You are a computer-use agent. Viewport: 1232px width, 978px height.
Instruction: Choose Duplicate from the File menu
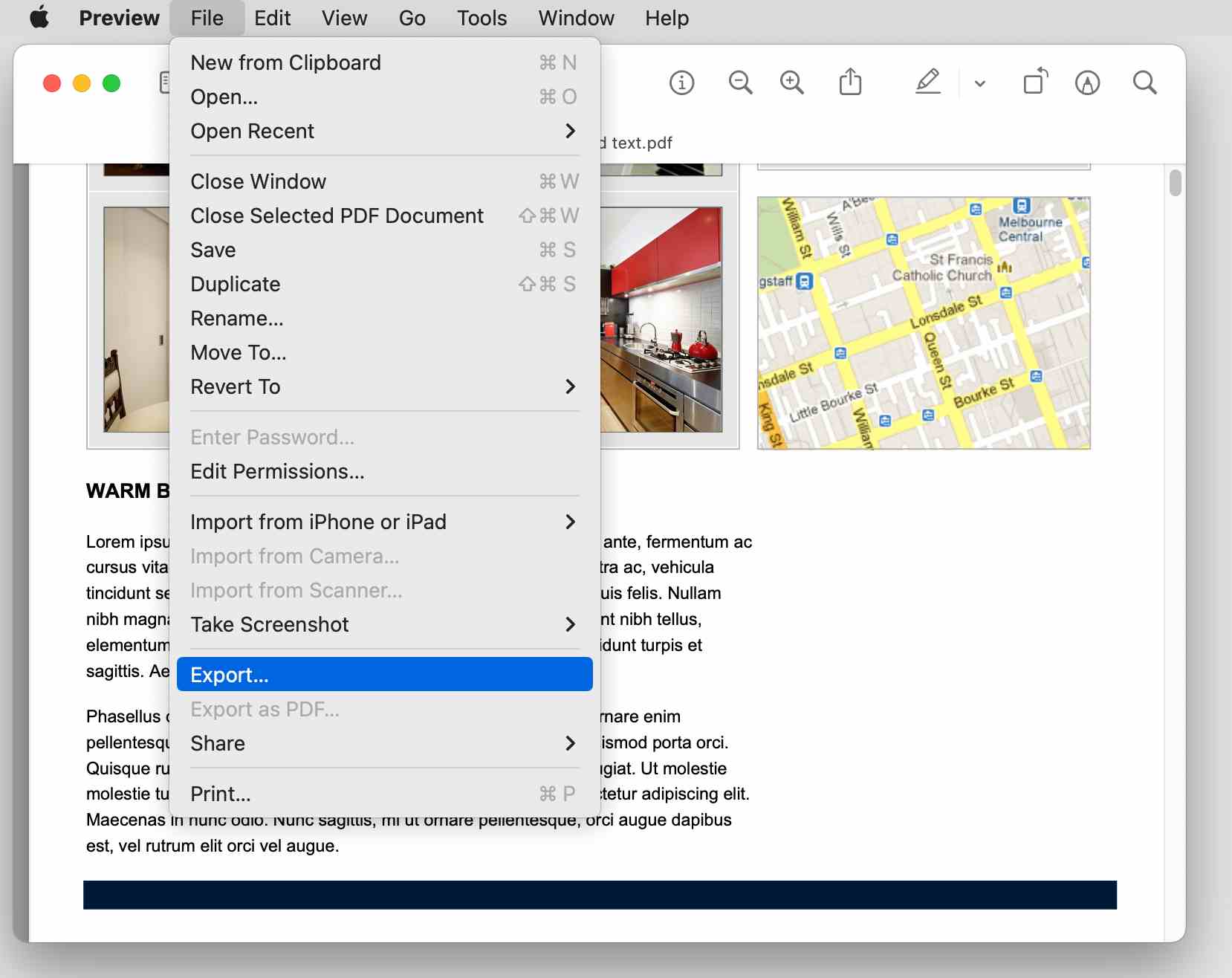pyautogui.click(x=235, y=284)
